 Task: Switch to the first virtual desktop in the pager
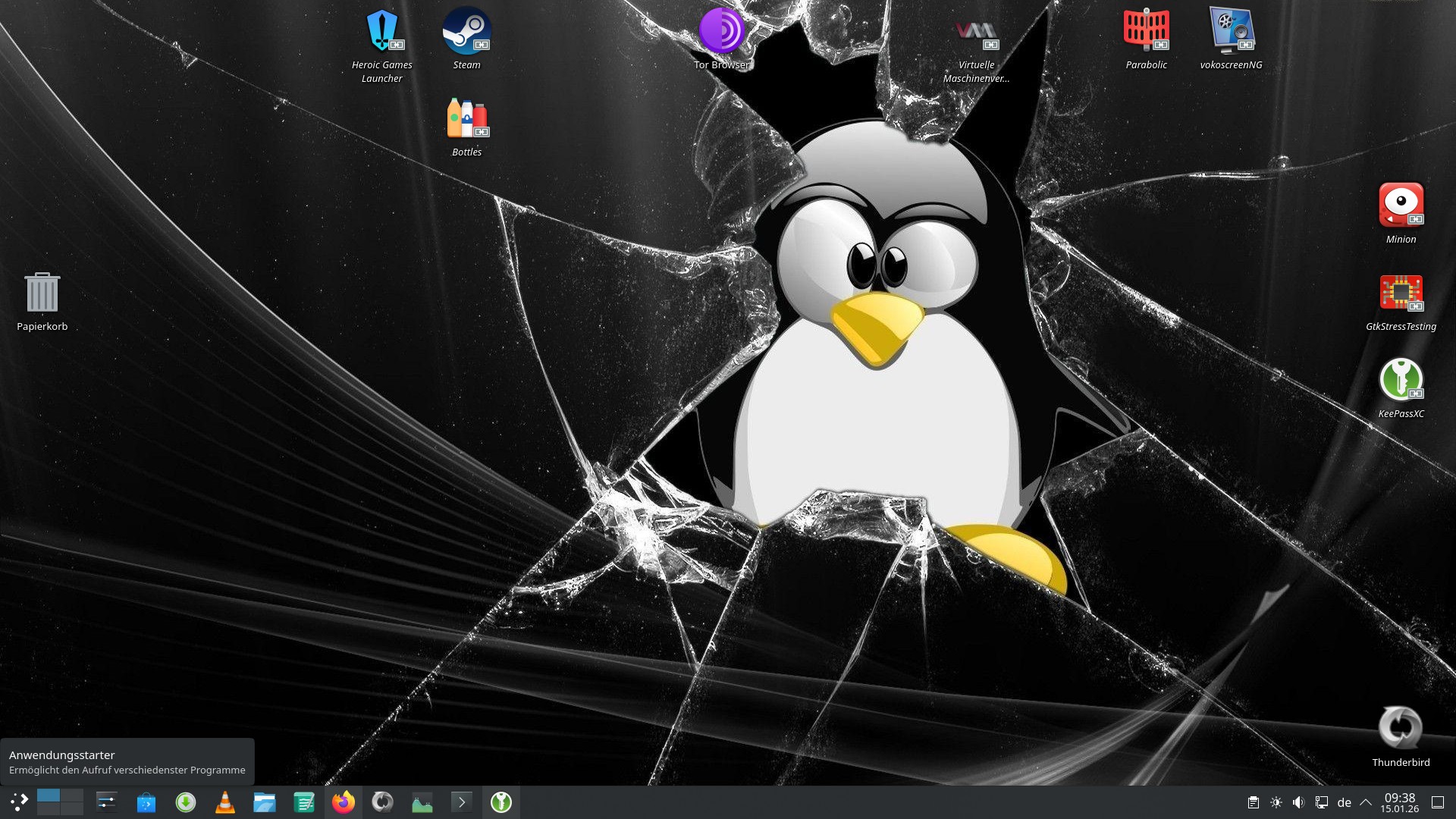click(x=49, y=795)
